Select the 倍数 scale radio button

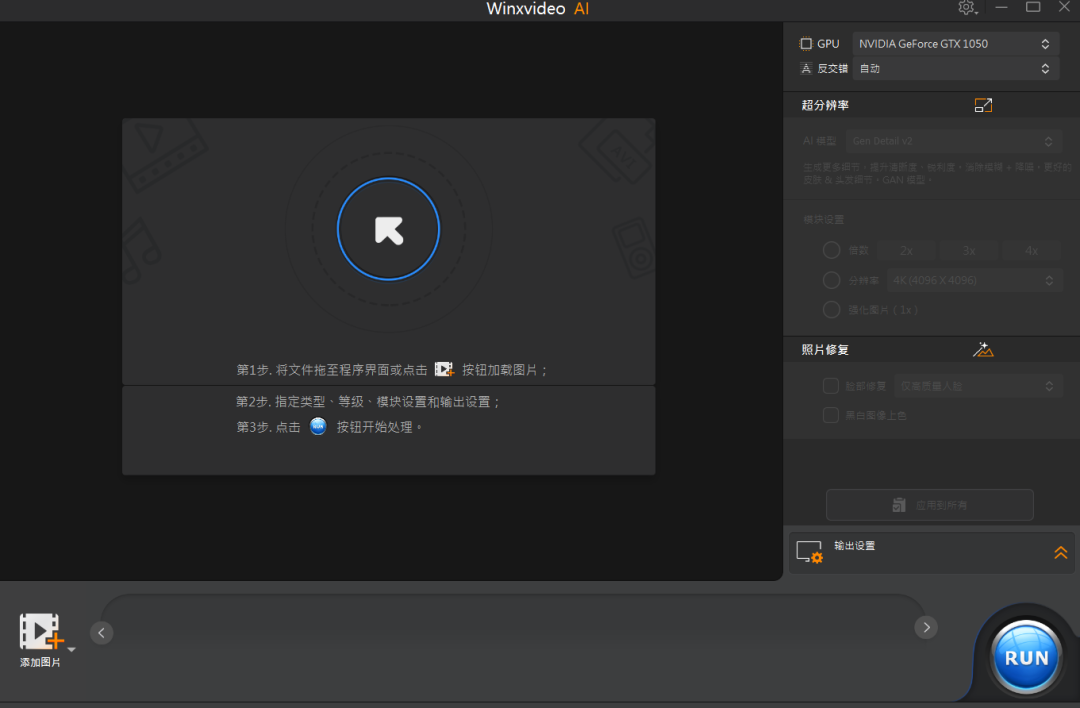tap(831, 250)
